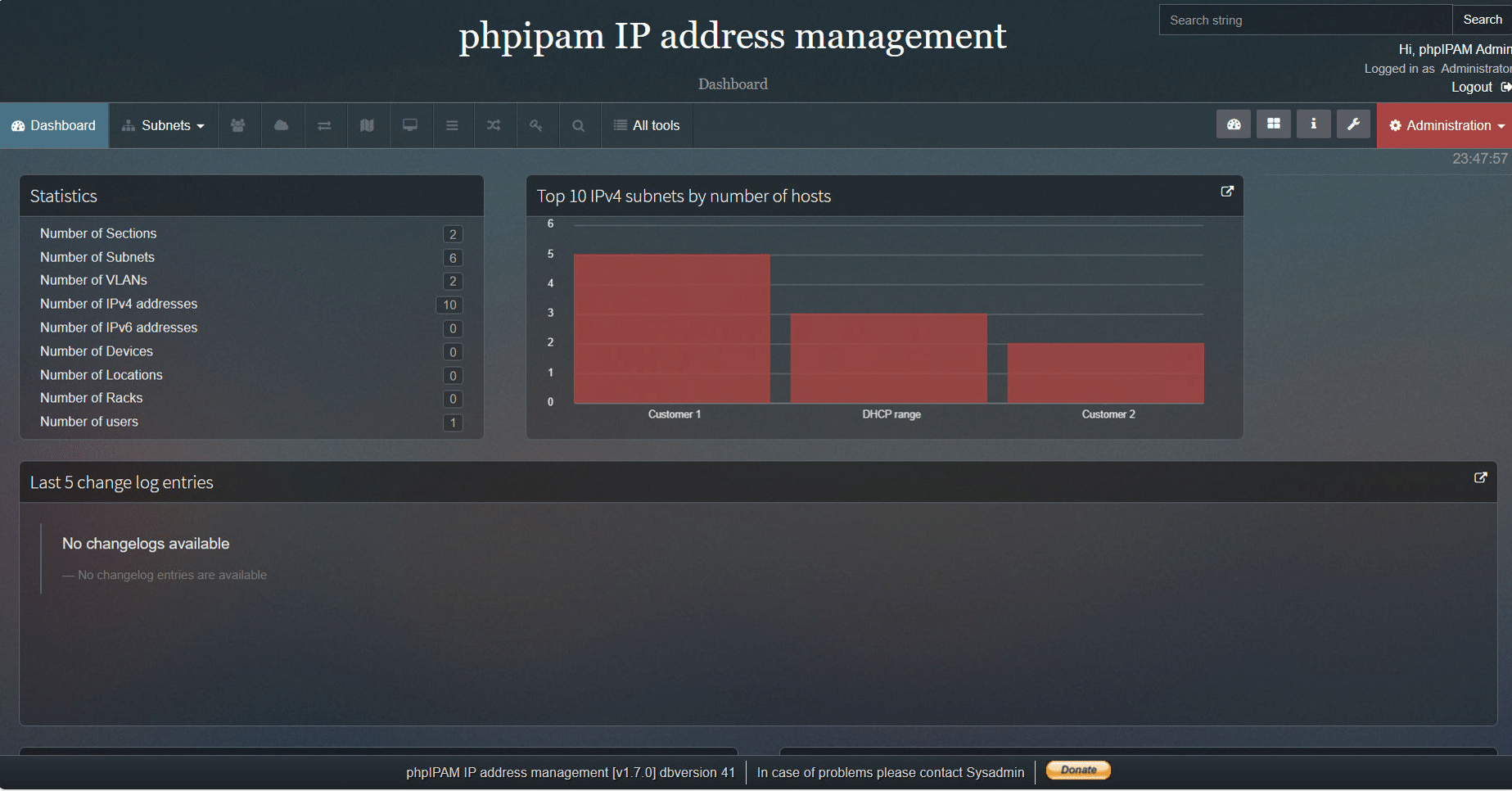Image resolution: width=1512 pixels, height=791 pixels.
Task: Click the gauge dashboard button at right
Action: (x=1234, y=124)
